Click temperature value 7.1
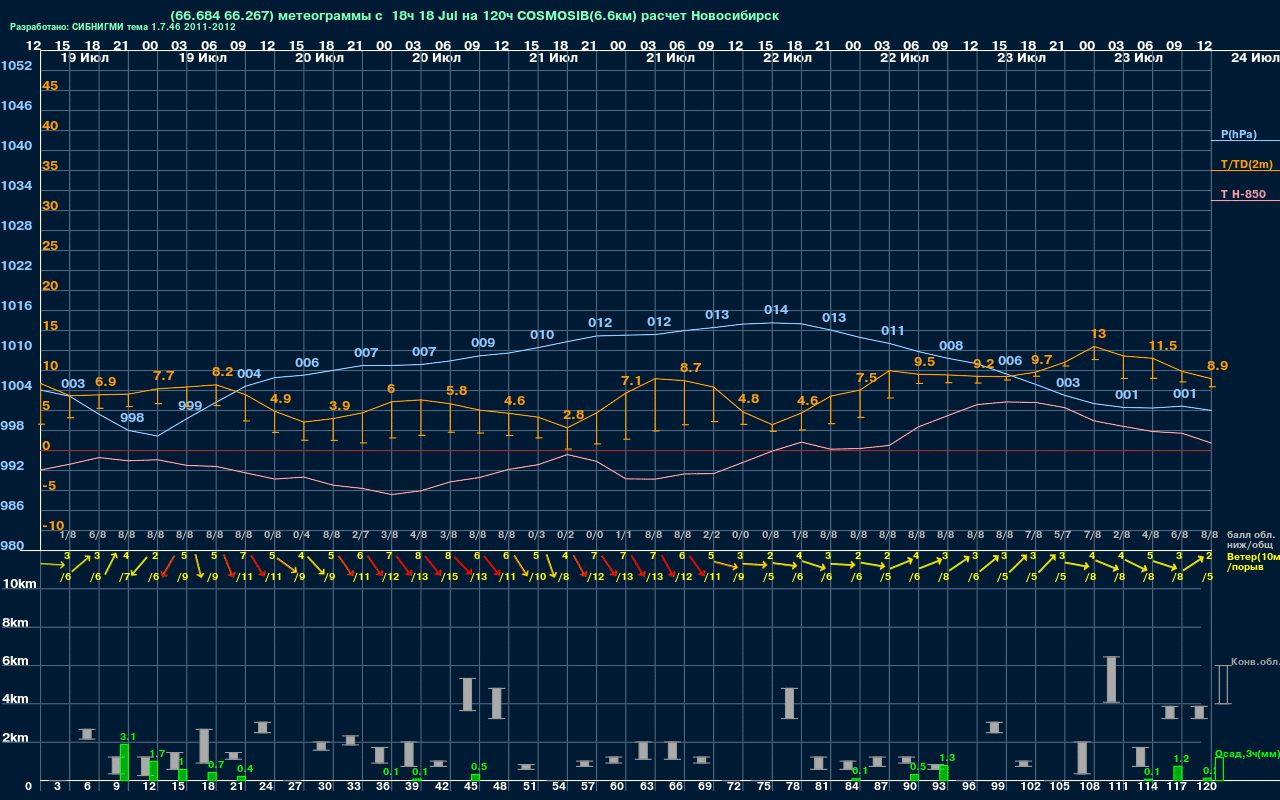The image size is (1280, 800). pos(632,381)
